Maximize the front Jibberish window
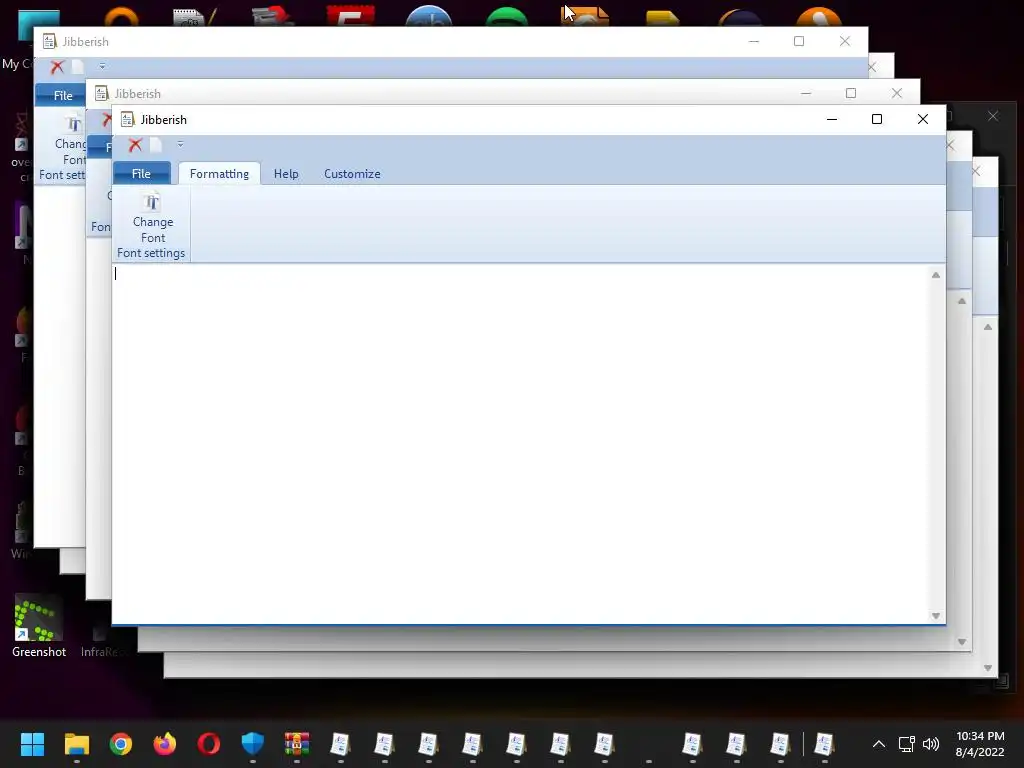The width and height of the screenshot is (1024, 768). click(x=877, y=120)
